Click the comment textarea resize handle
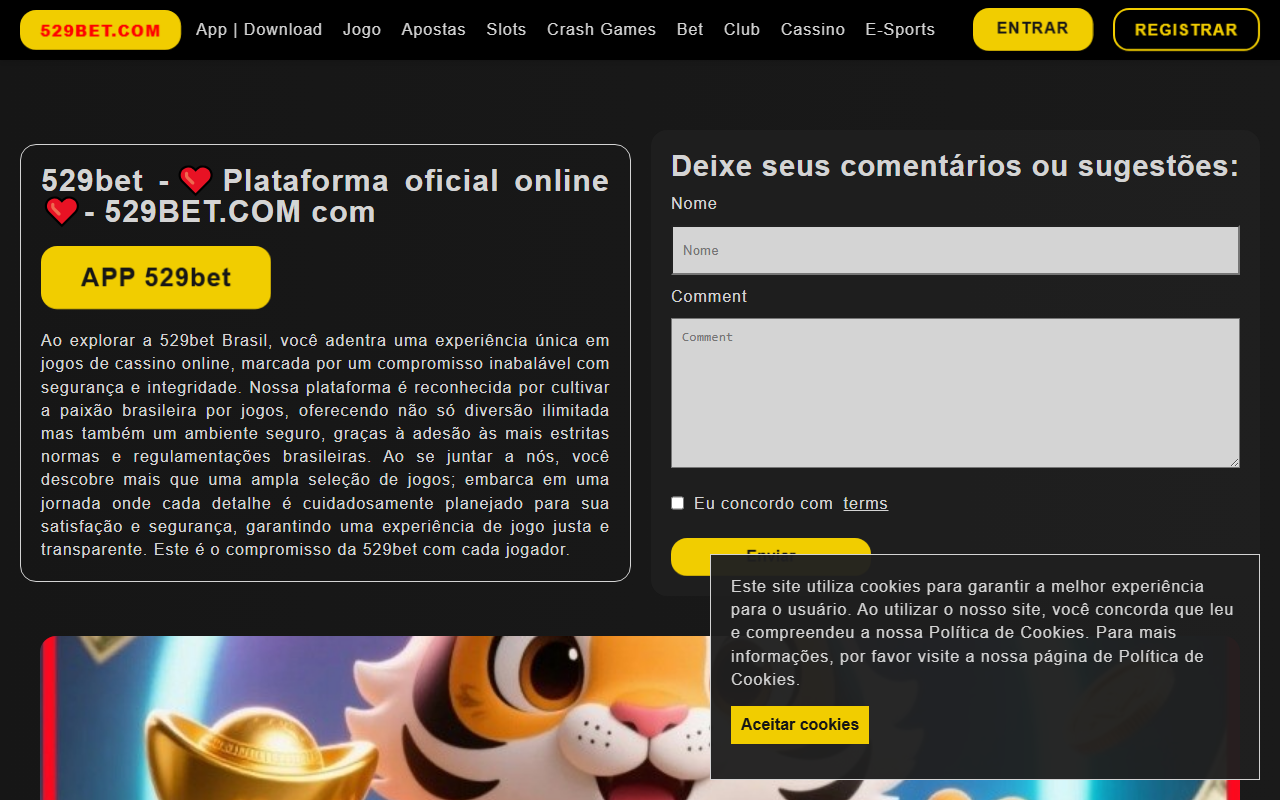The height and width of the screenshot is (800, 1280). point(1234,462)
